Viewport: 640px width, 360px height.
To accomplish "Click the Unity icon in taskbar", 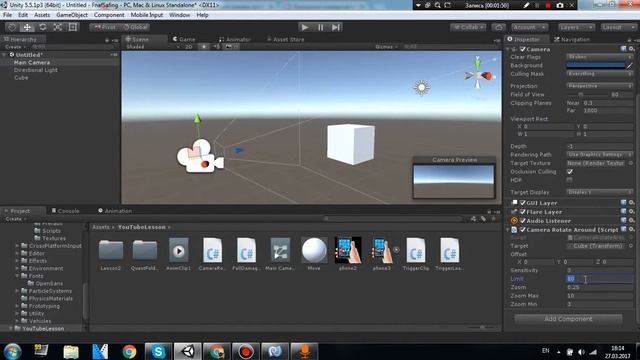I will click(x=188, y=351).
